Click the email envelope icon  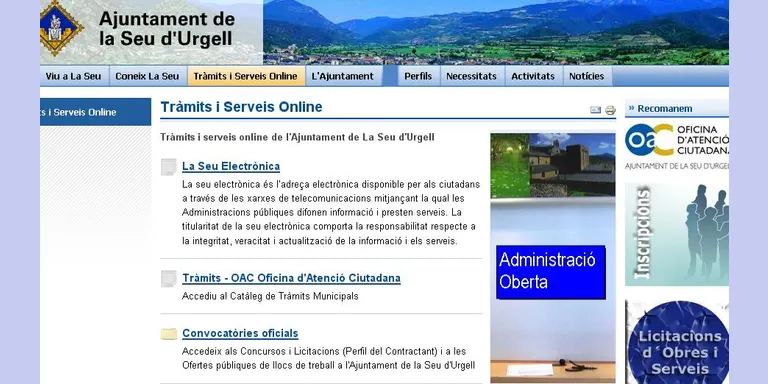click(x=596, y=110)
